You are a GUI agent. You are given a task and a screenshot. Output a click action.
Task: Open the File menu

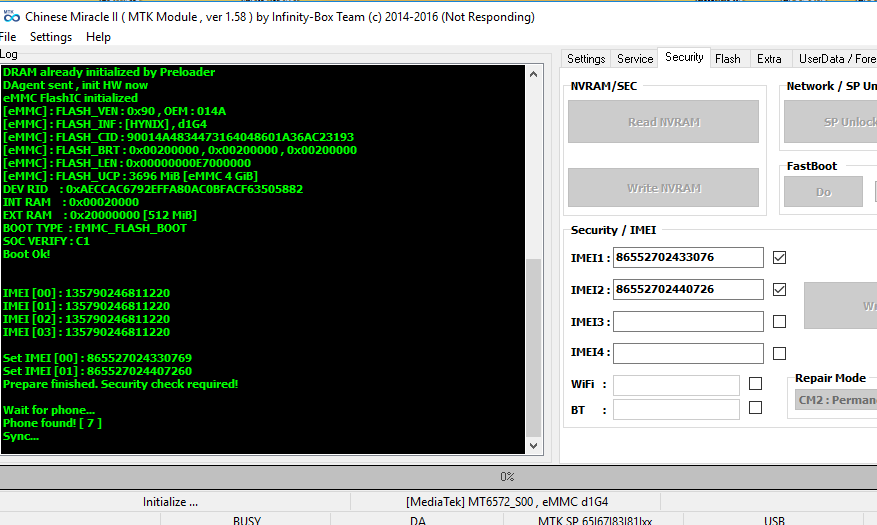tap(8, 37)
